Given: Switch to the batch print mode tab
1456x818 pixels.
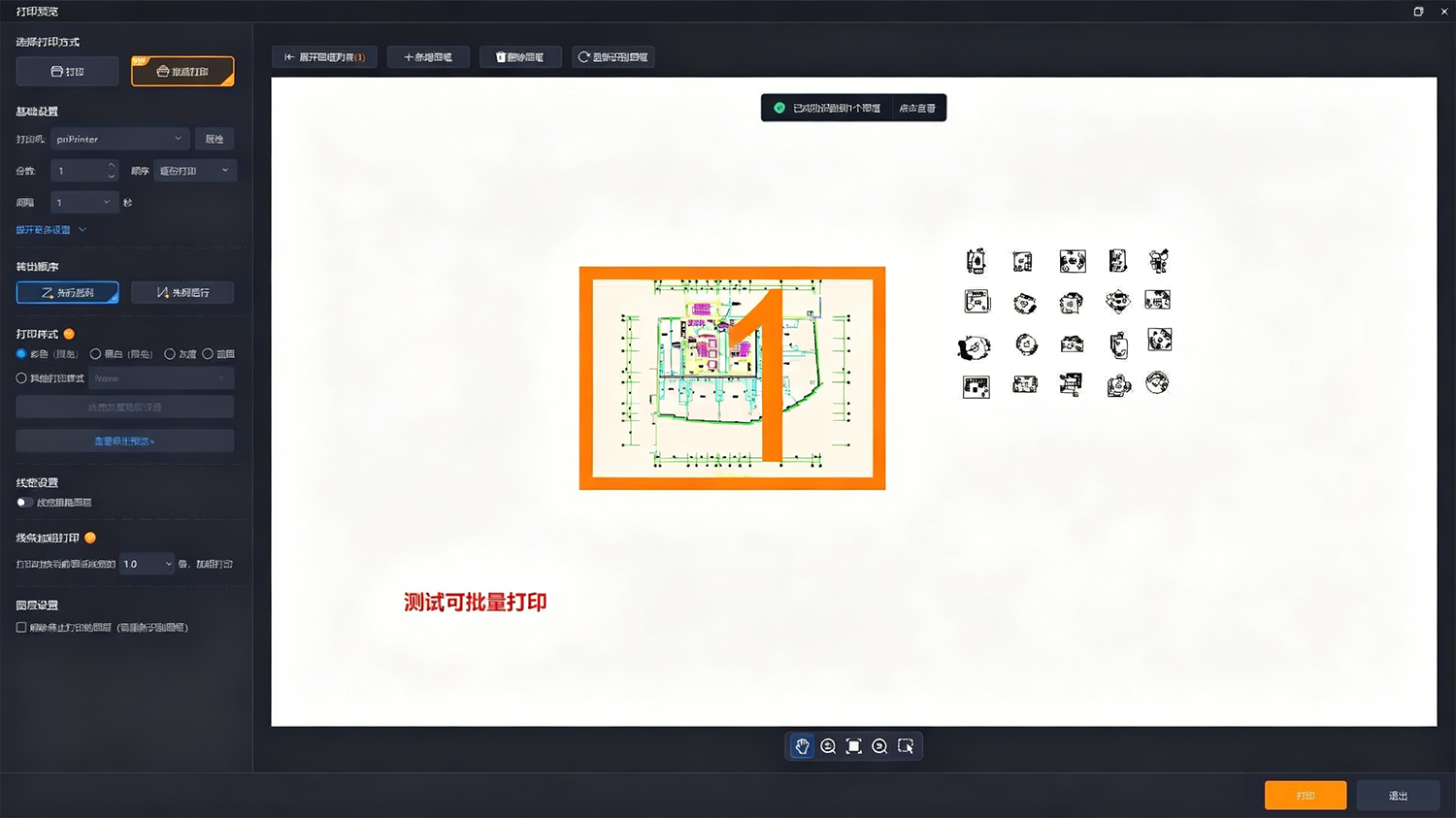Looking at the screenshot, I should (x=182, y=71).
